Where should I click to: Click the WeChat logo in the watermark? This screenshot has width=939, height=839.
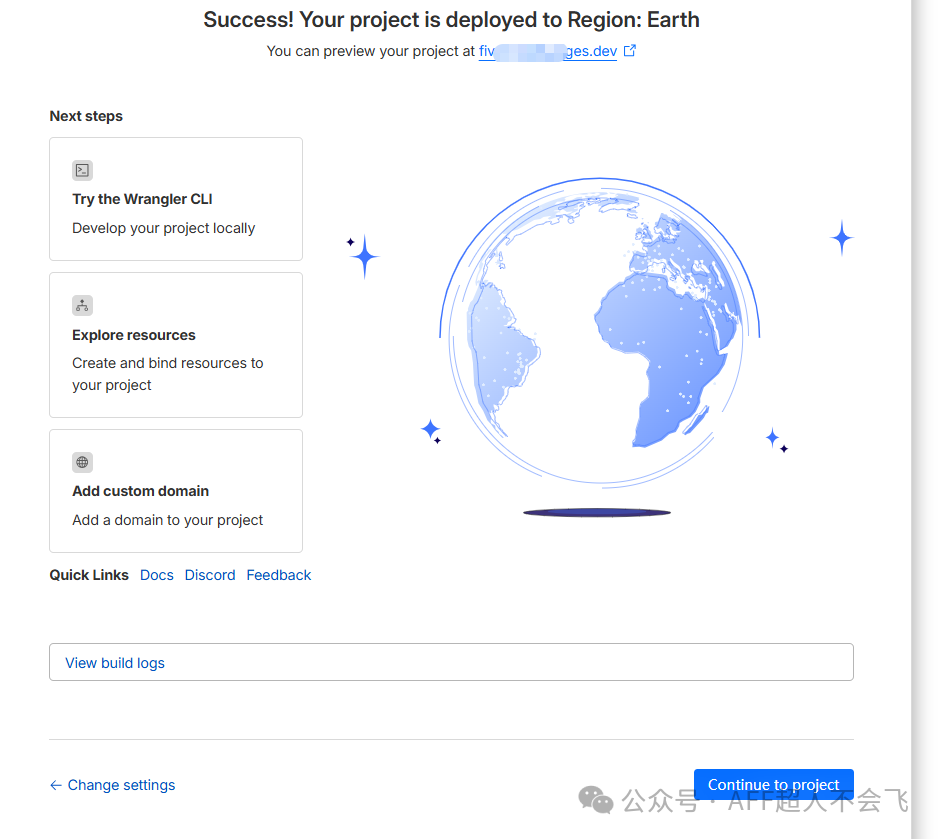click(x=597, y=800)
